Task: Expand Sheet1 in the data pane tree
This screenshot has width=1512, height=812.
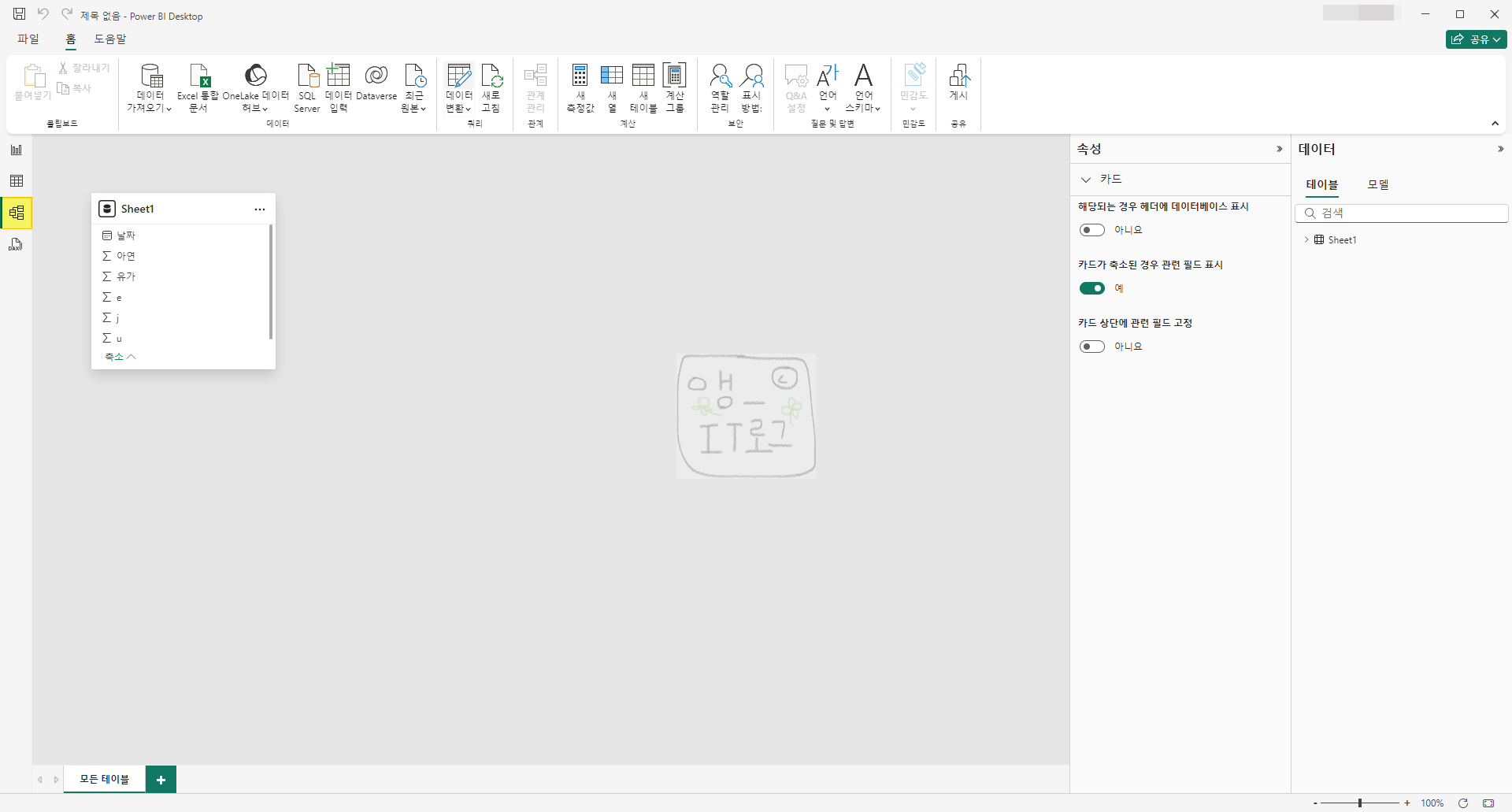Action: [x=1306, y=239]
